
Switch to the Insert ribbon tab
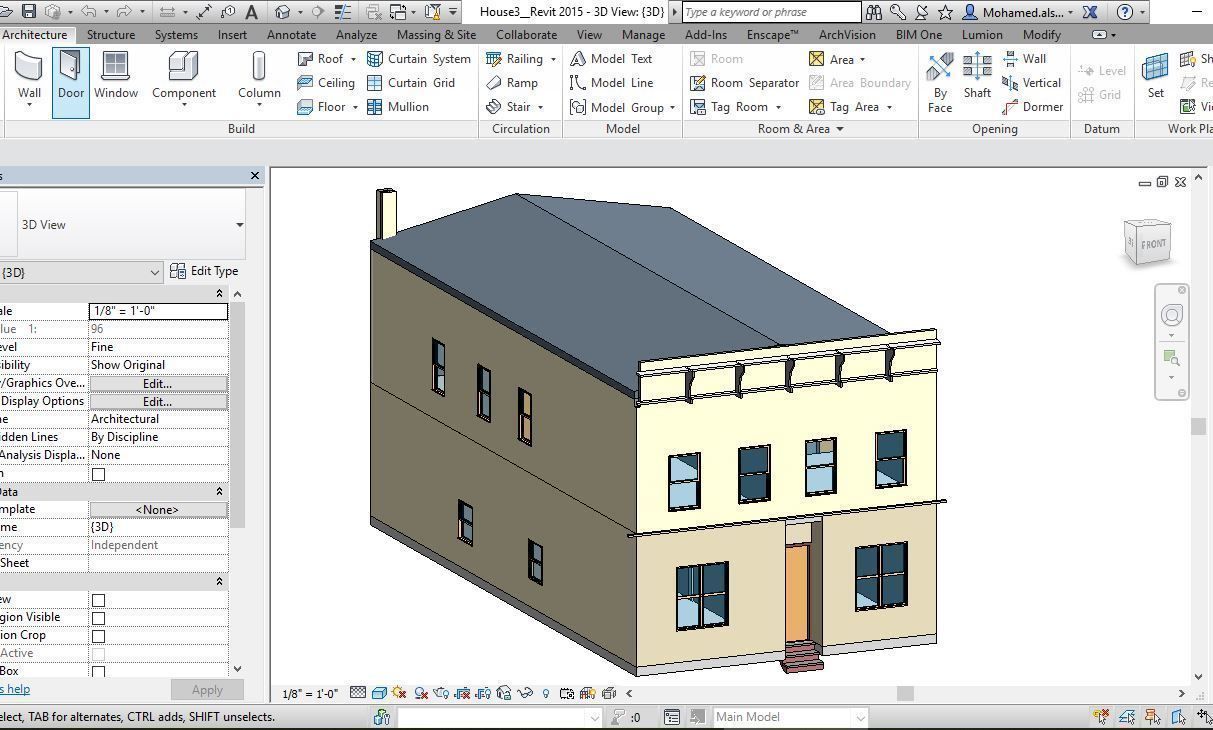pyautogui.click(x=232, y=34)
